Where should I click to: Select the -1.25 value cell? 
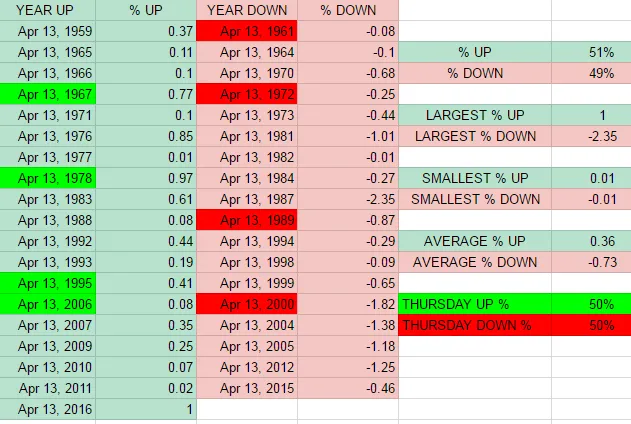click(348, 367)
